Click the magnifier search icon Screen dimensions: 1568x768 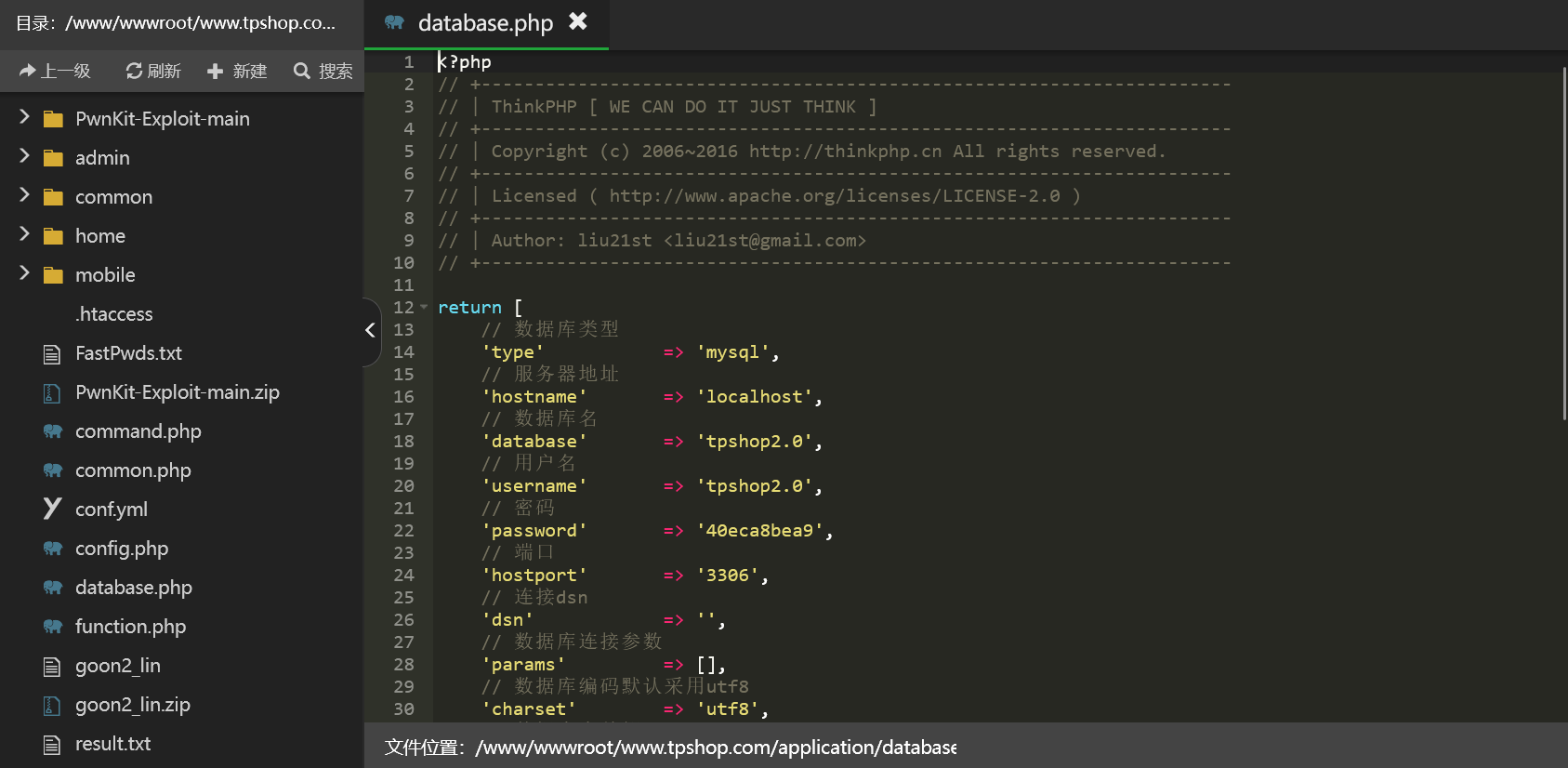click(x=301, y=71)
